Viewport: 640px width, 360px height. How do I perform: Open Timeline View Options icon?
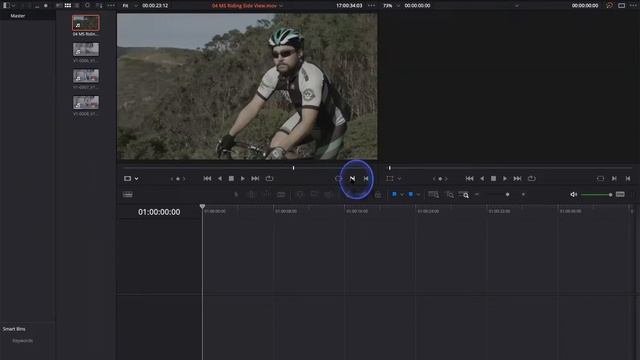(x=128, y=194)
